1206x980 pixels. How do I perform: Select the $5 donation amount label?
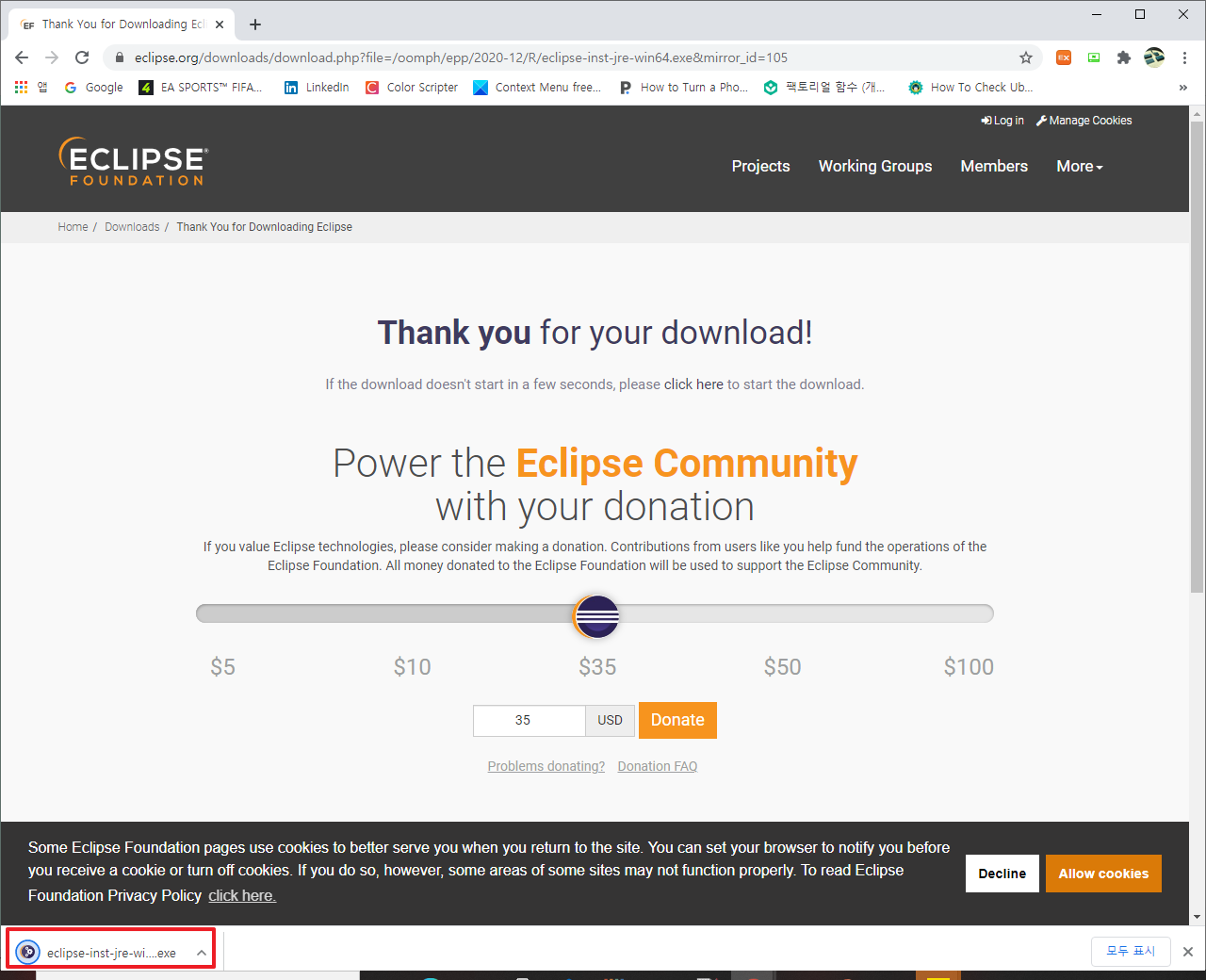(222, 667)
